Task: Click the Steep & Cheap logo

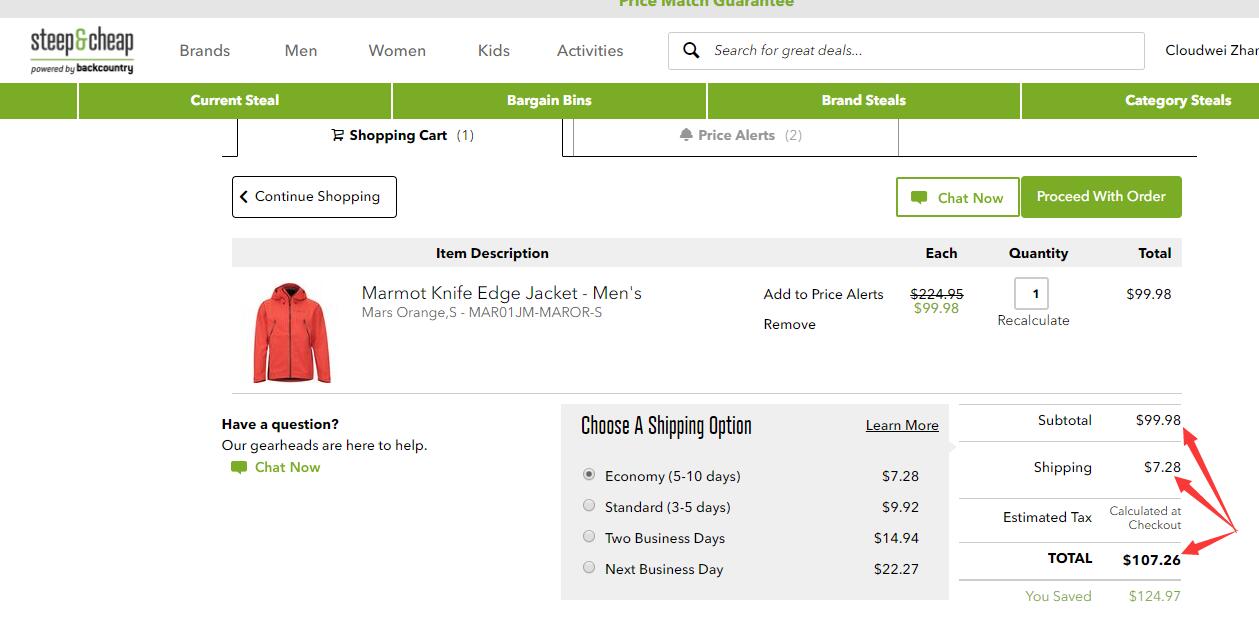Action: 82,51
